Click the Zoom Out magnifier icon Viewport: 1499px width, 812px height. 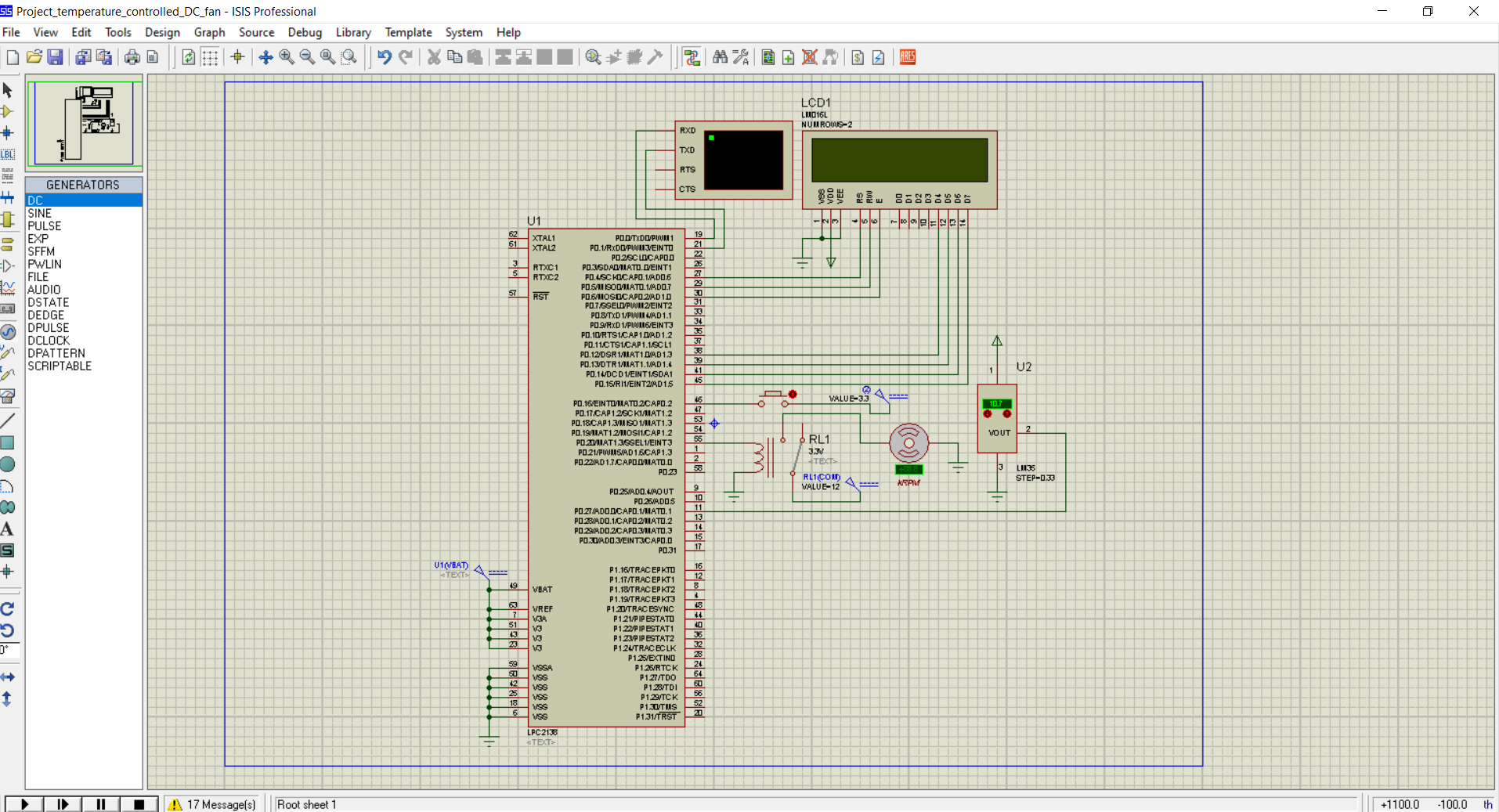coord(307,57)
